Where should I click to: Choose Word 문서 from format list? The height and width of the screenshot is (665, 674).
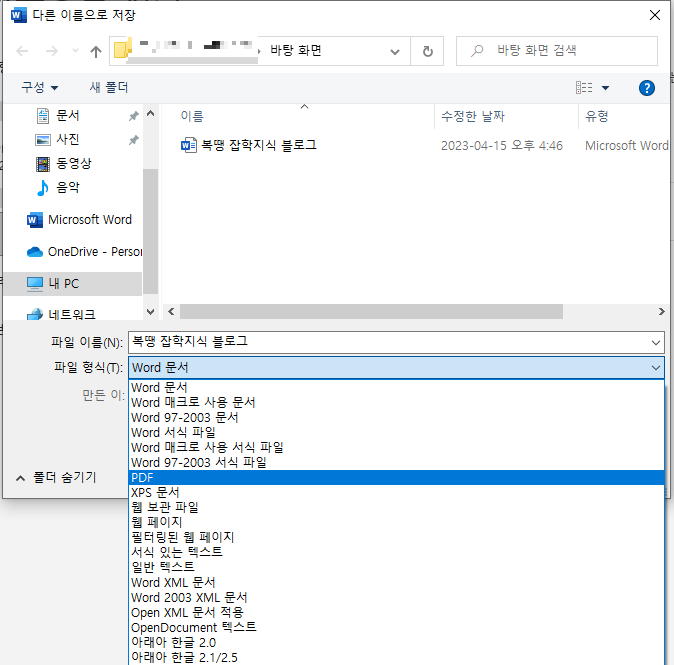click(396, 387)
